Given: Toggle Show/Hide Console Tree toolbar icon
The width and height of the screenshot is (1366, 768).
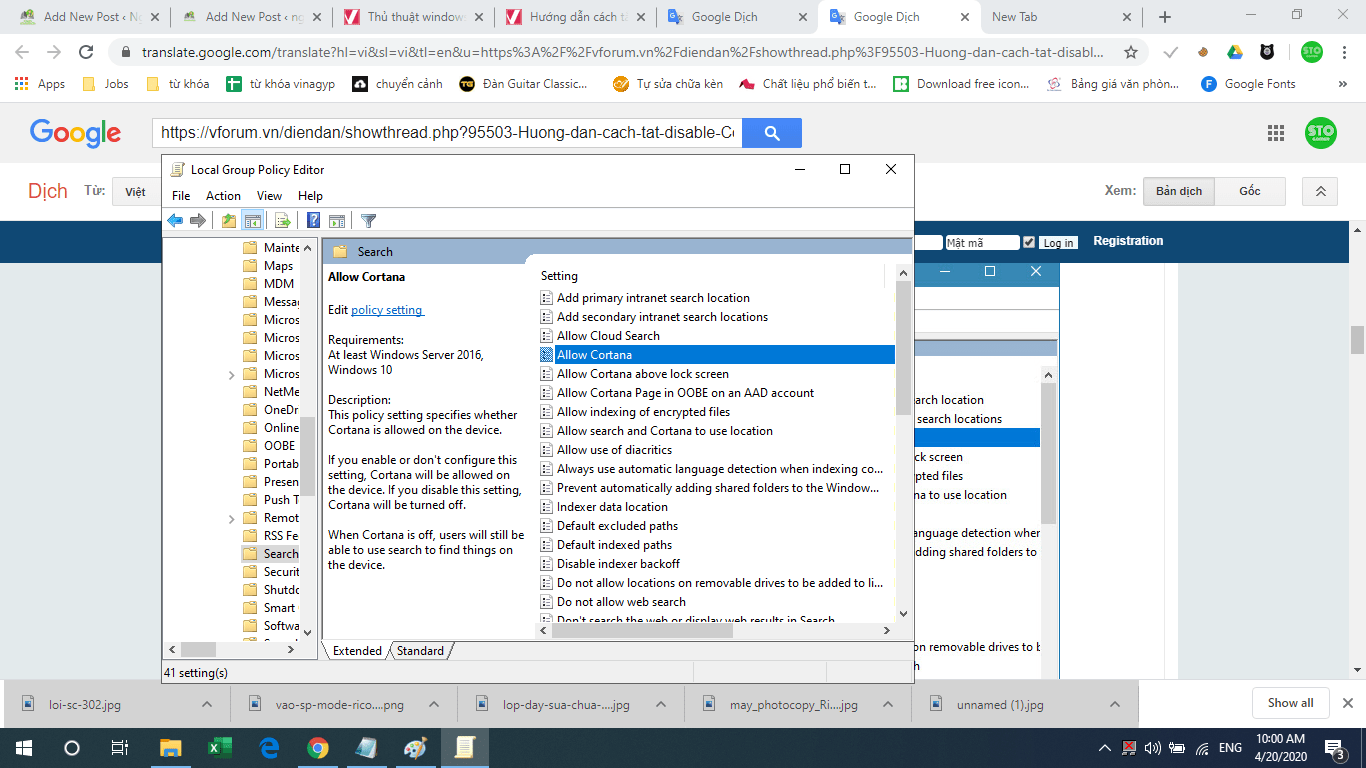Looking at the screenshot, I should pyautogui.click(x=252, y=221).
